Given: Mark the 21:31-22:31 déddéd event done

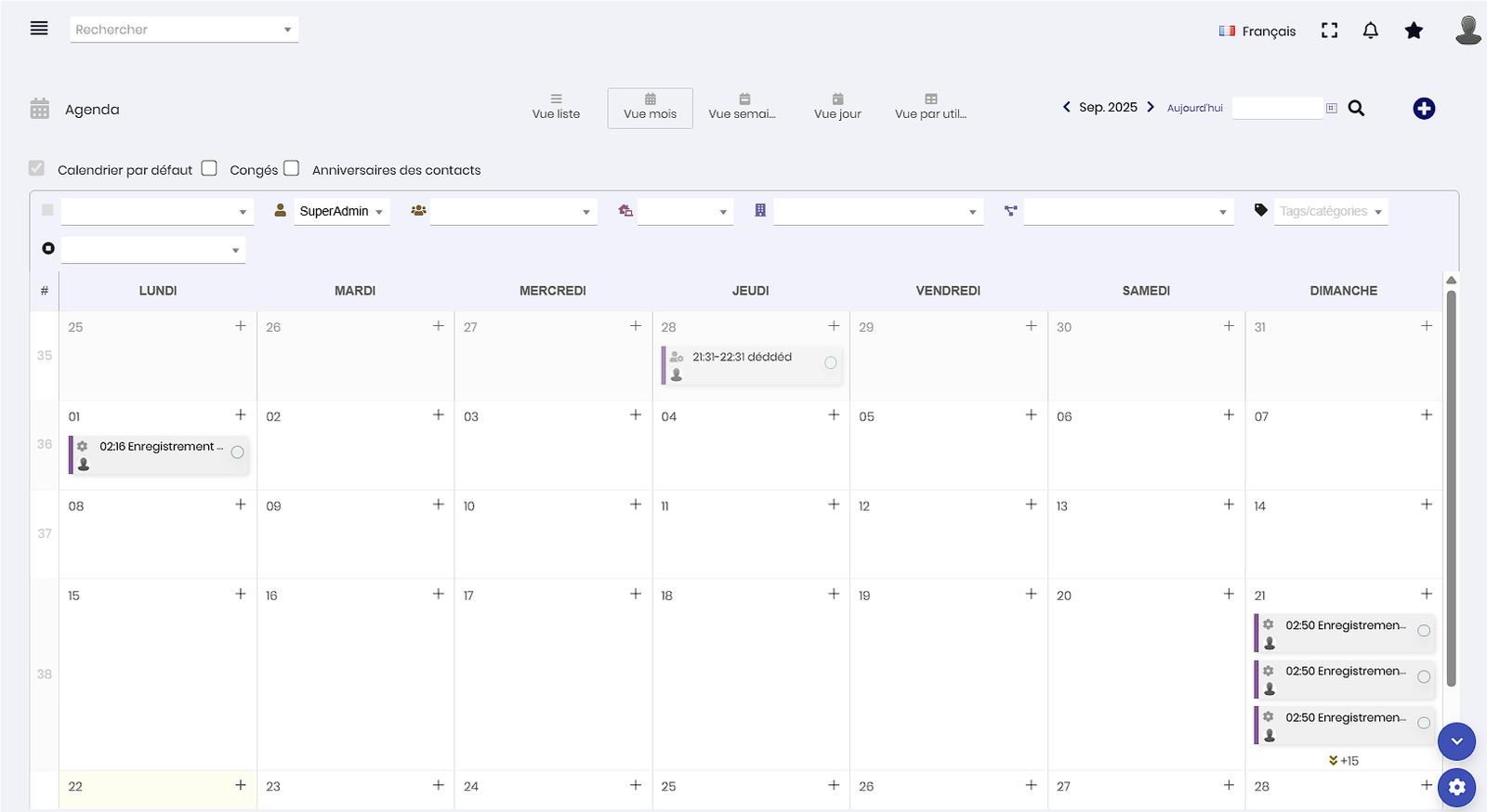Looking at the screenshot, I should (830, 363).
